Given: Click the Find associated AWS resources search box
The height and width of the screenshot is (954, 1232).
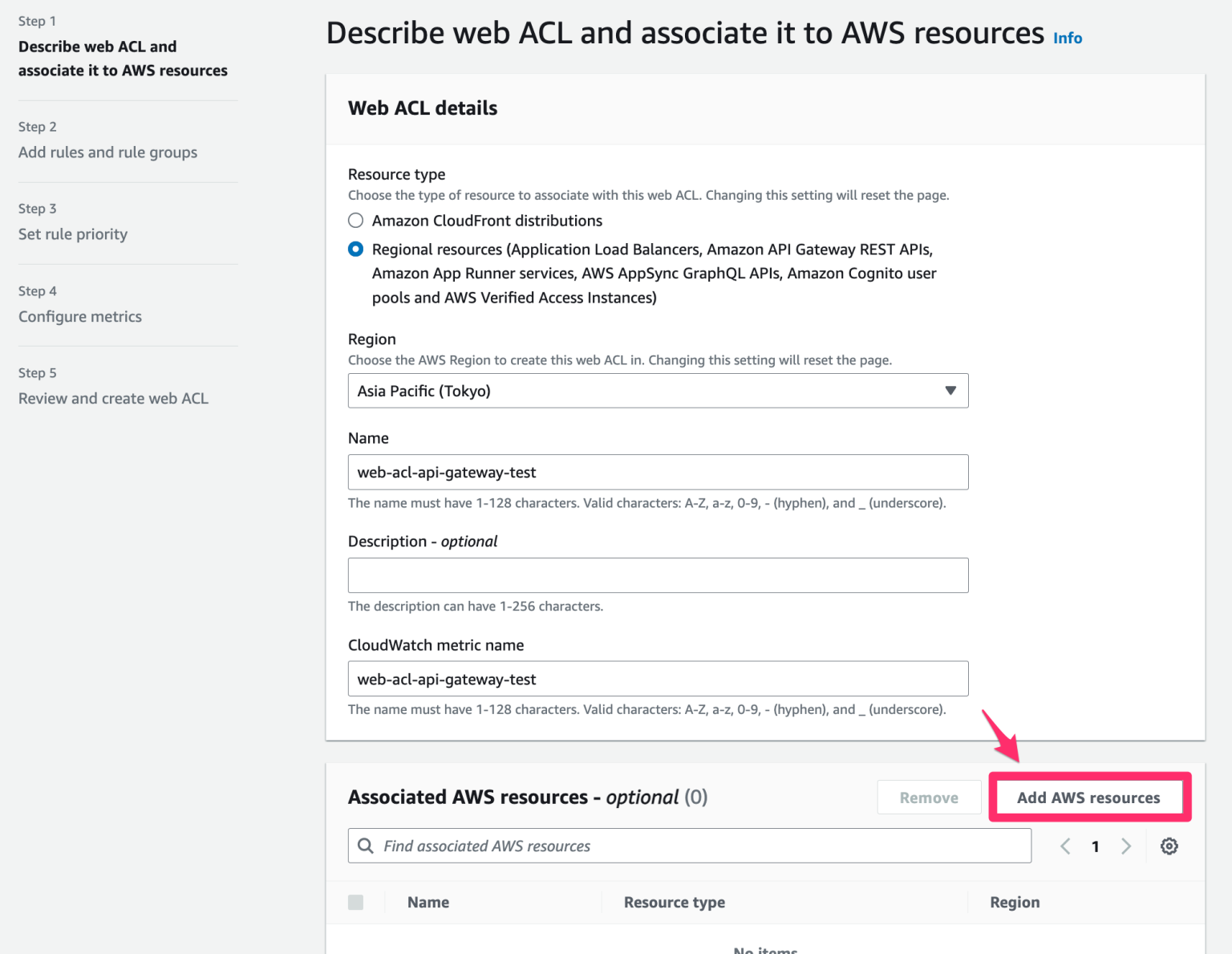Looking at the screenshot, I should [690, 846].
